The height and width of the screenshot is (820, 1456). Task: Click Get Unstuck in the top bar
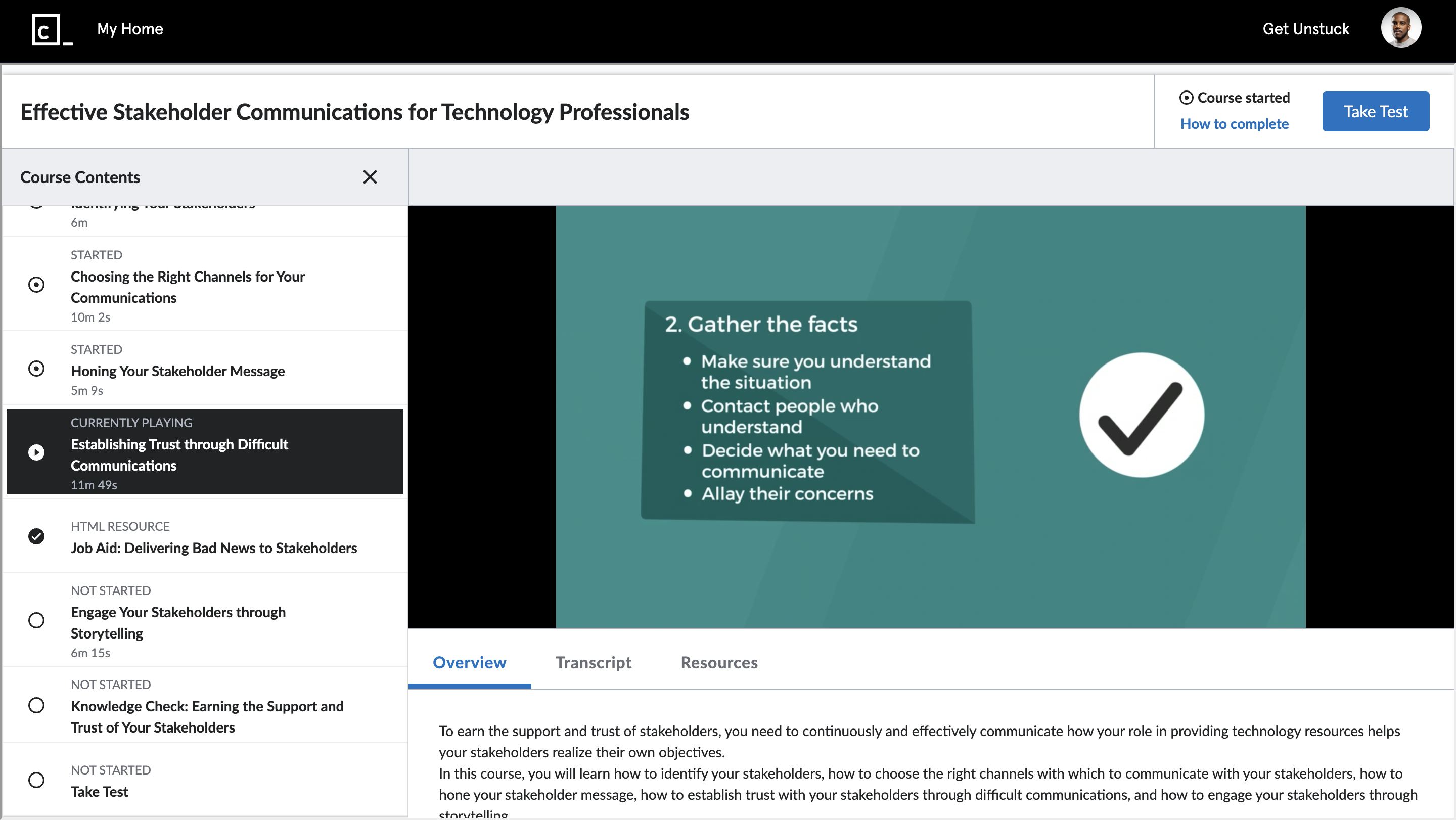tap(1306, 29)
